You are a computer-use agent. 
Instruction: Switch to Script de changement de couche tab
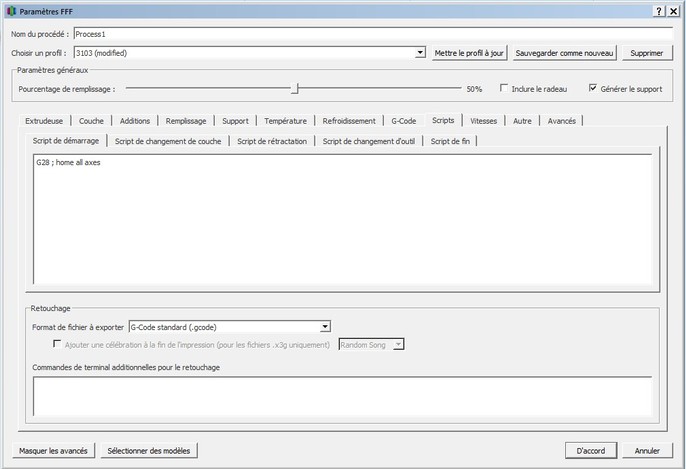[x=168, y=141]
